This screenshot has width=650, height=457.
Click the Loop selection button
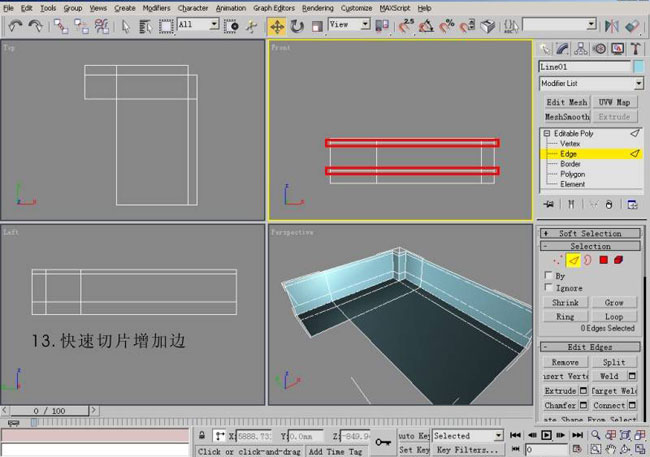614,317
